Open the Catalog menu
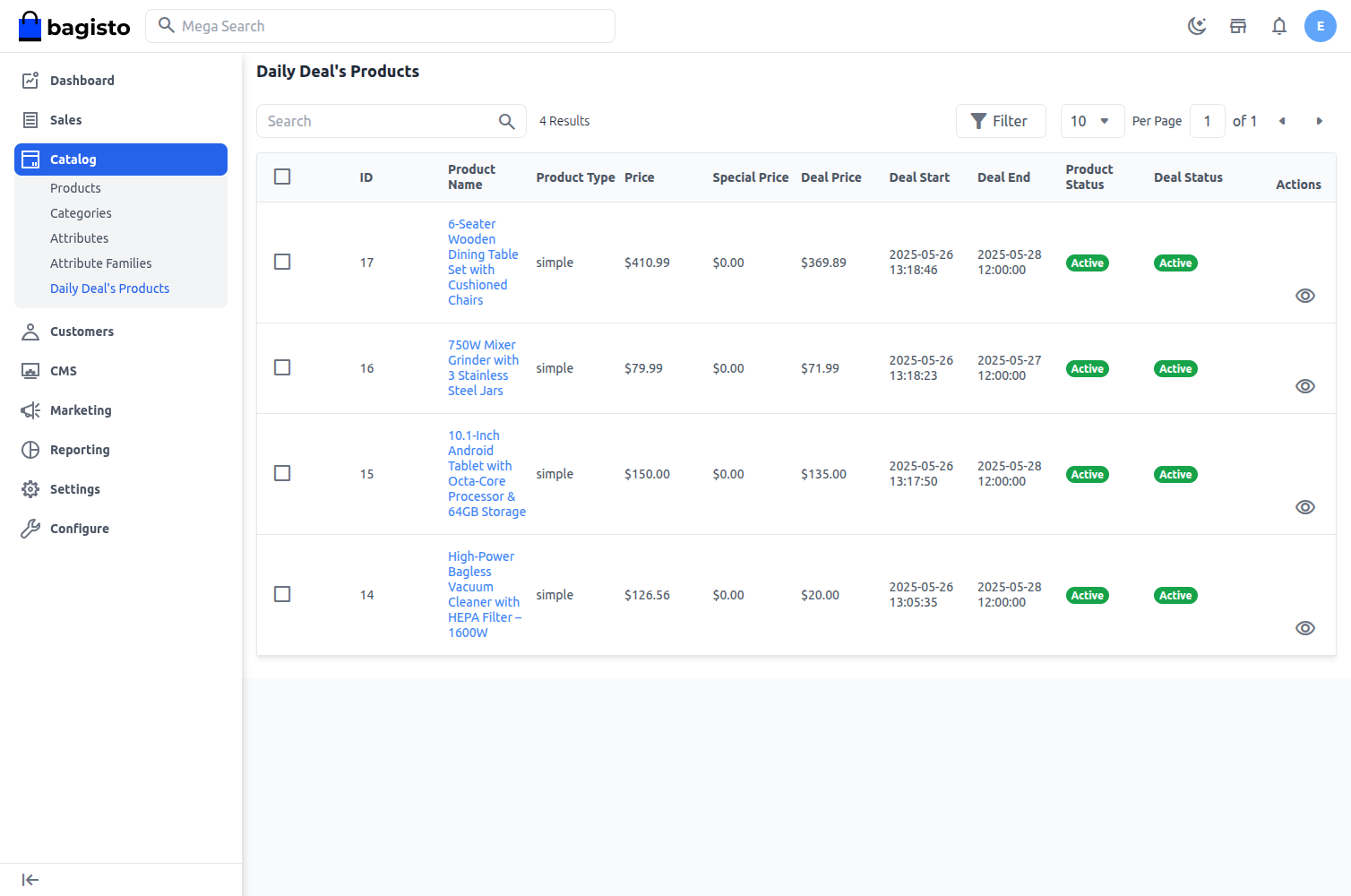The width and height of the screenshot is (1351, 896). pos(121,159)
